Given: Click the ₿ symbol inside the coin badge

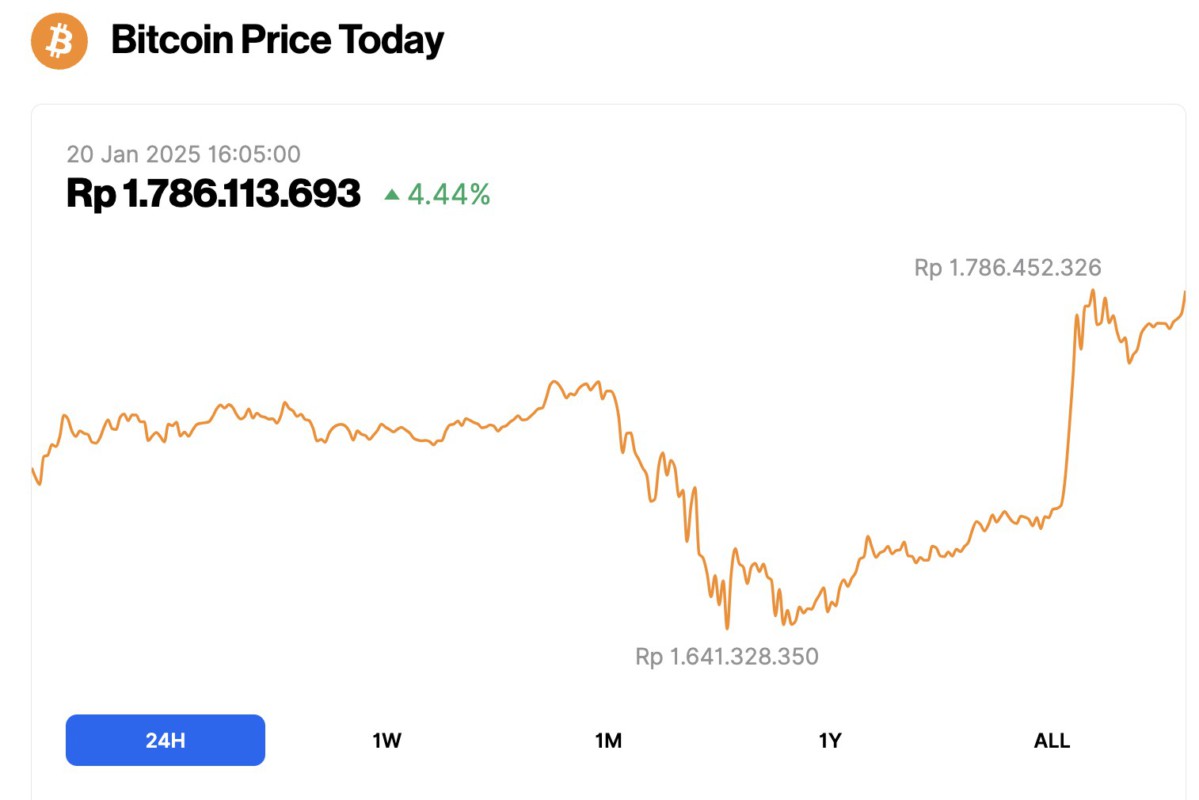Looking at the screenshot, I should click(59, 41).
